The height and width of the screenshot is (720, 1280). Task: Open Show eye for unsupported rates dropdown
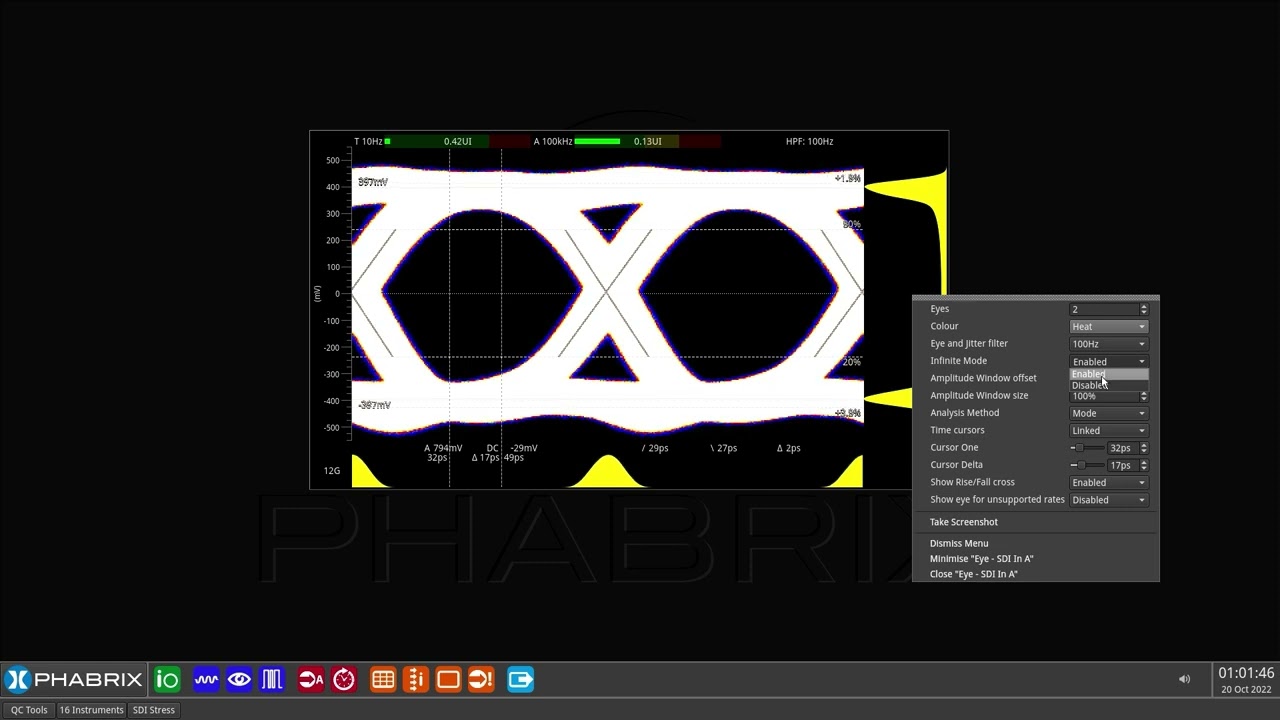pos(1108,500)
